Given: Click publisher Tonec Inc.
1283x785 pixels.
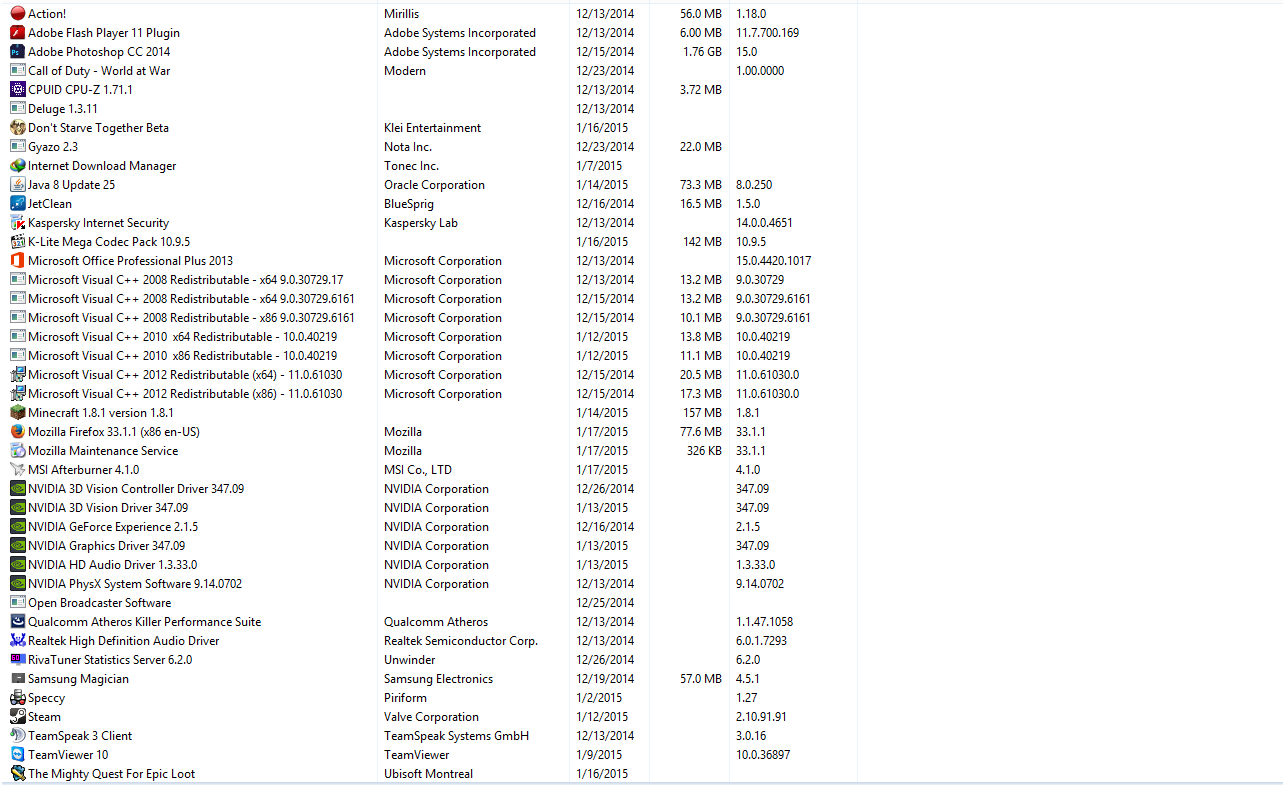Looking at the screenshot, I should pos(411,166).
